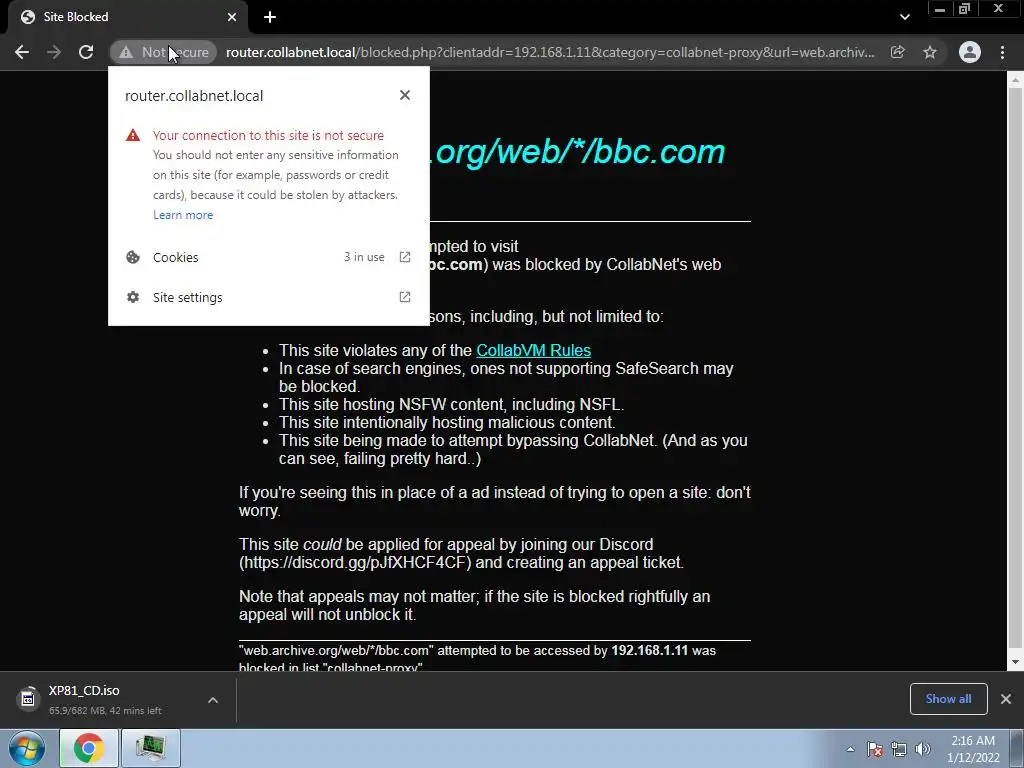Click the page scrollbar down arrow

[x=1016, y=662]
